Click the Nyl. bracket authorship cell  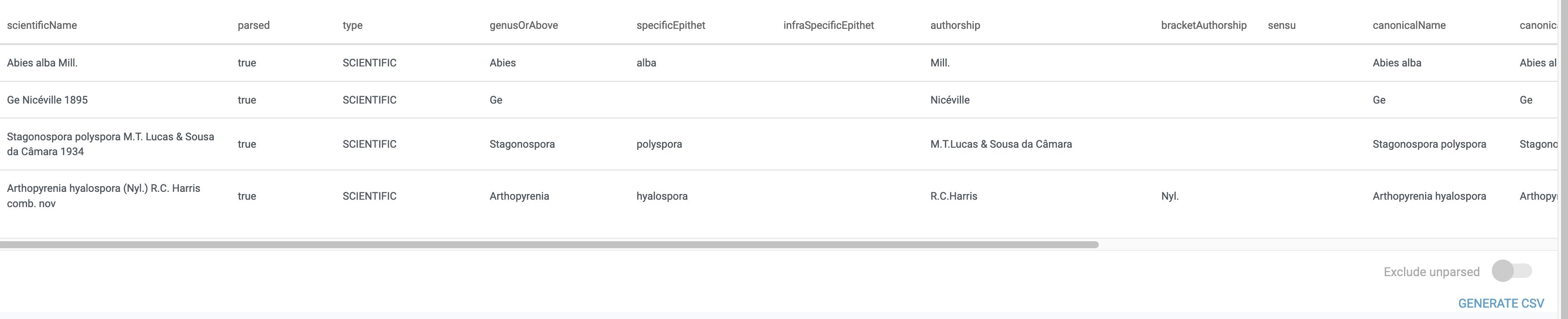click(1169, 196)
